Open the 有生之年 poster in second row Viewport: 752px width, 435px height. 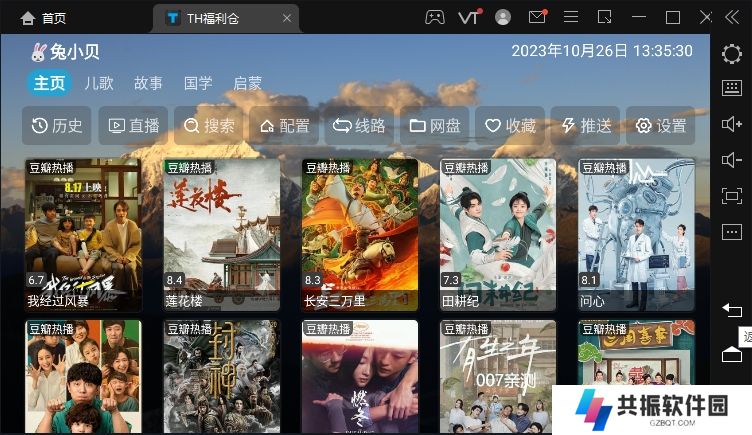tap(498, 377)
